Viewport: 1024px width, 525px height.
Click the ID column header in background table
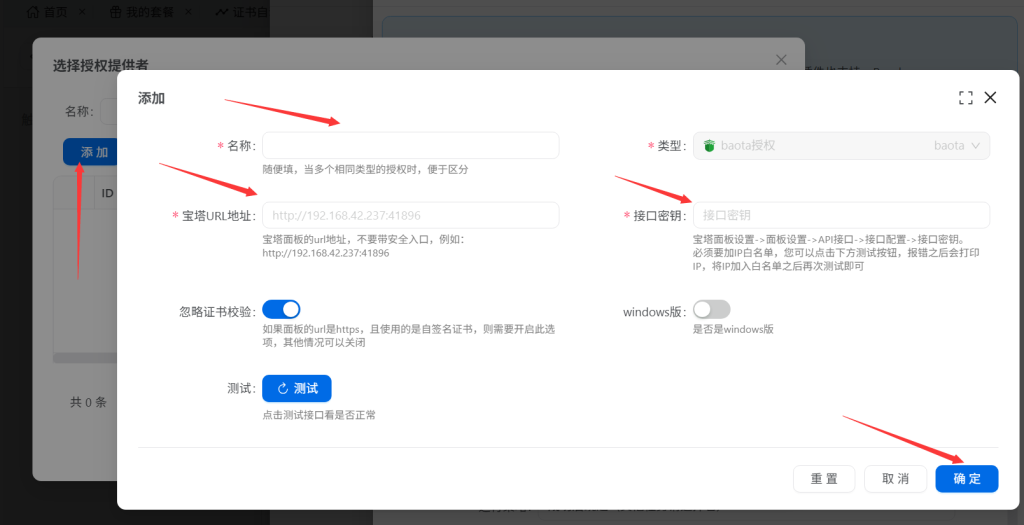(108, 193)
